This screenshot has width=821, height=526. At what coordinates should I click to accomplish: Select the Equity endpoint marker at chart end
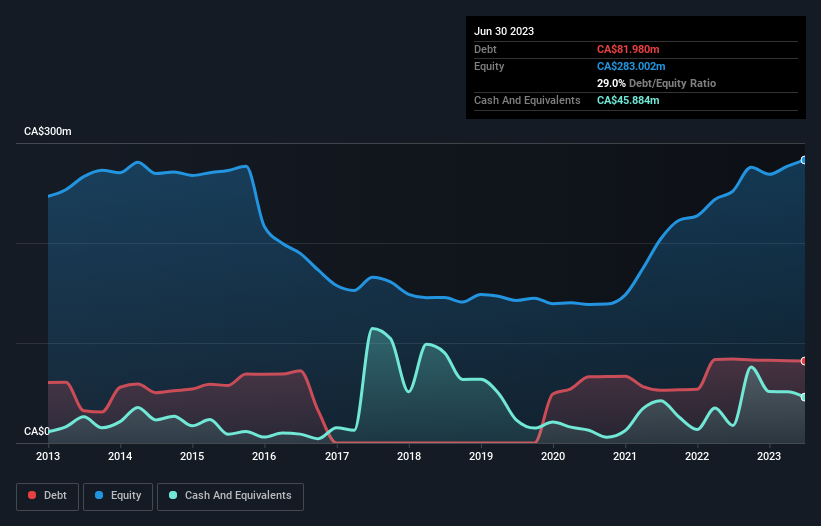[x=804, y=160]
